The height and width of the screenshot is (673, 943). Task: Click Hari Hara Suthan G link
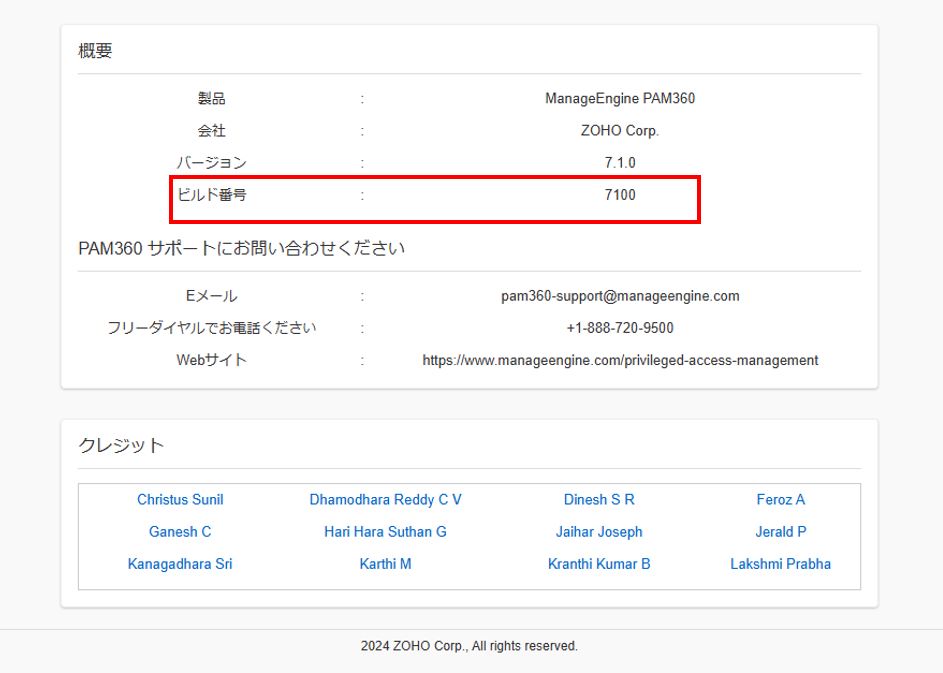point(385,532)
